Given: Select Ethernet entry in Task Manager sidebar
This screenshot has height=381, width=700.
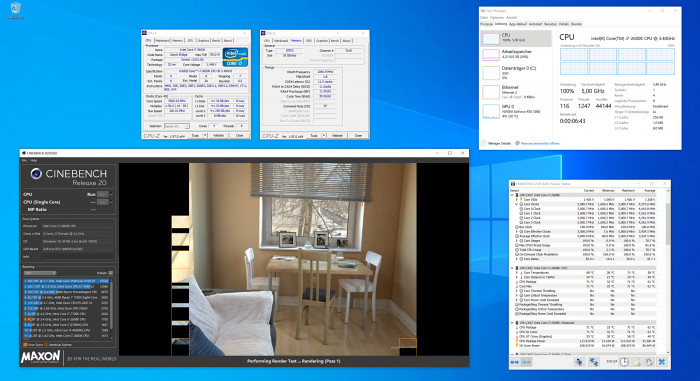Looking at the screenshot, I should point(517,92).
